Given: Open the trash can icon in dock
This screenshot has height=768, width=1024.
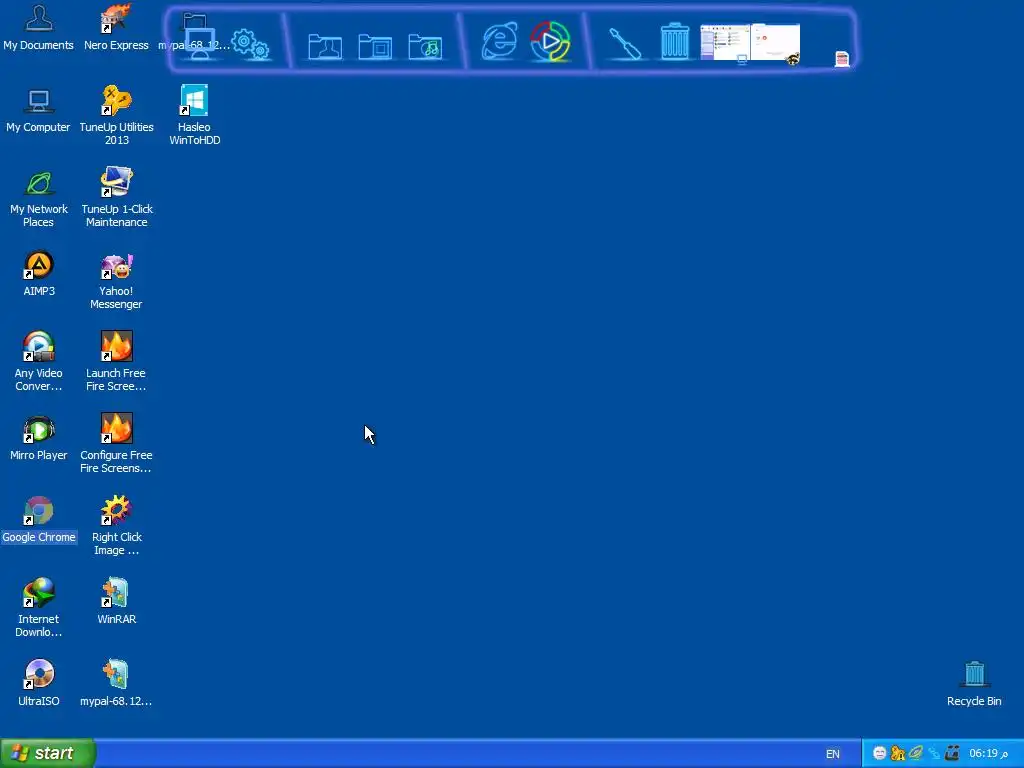Looking at the screenshot, I should point(675,42).
